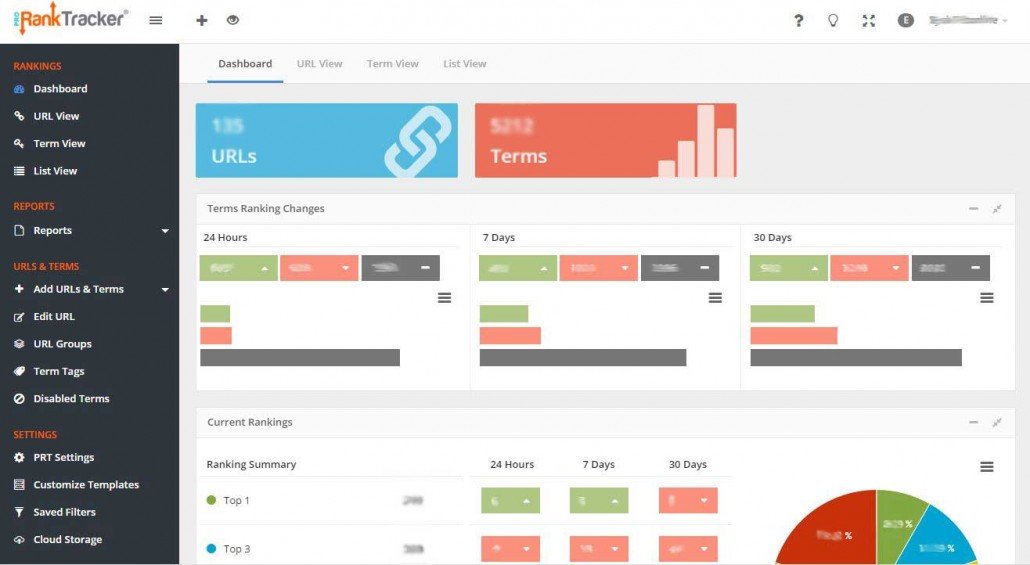
Task: Switch to the URL View tab
Action: pyautogui.click(x=319, y=64)
